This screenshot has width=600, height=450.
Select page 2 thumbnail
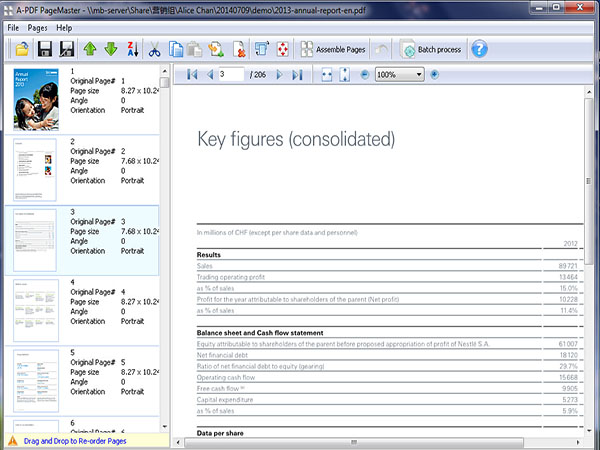click(x=35, y=170)
